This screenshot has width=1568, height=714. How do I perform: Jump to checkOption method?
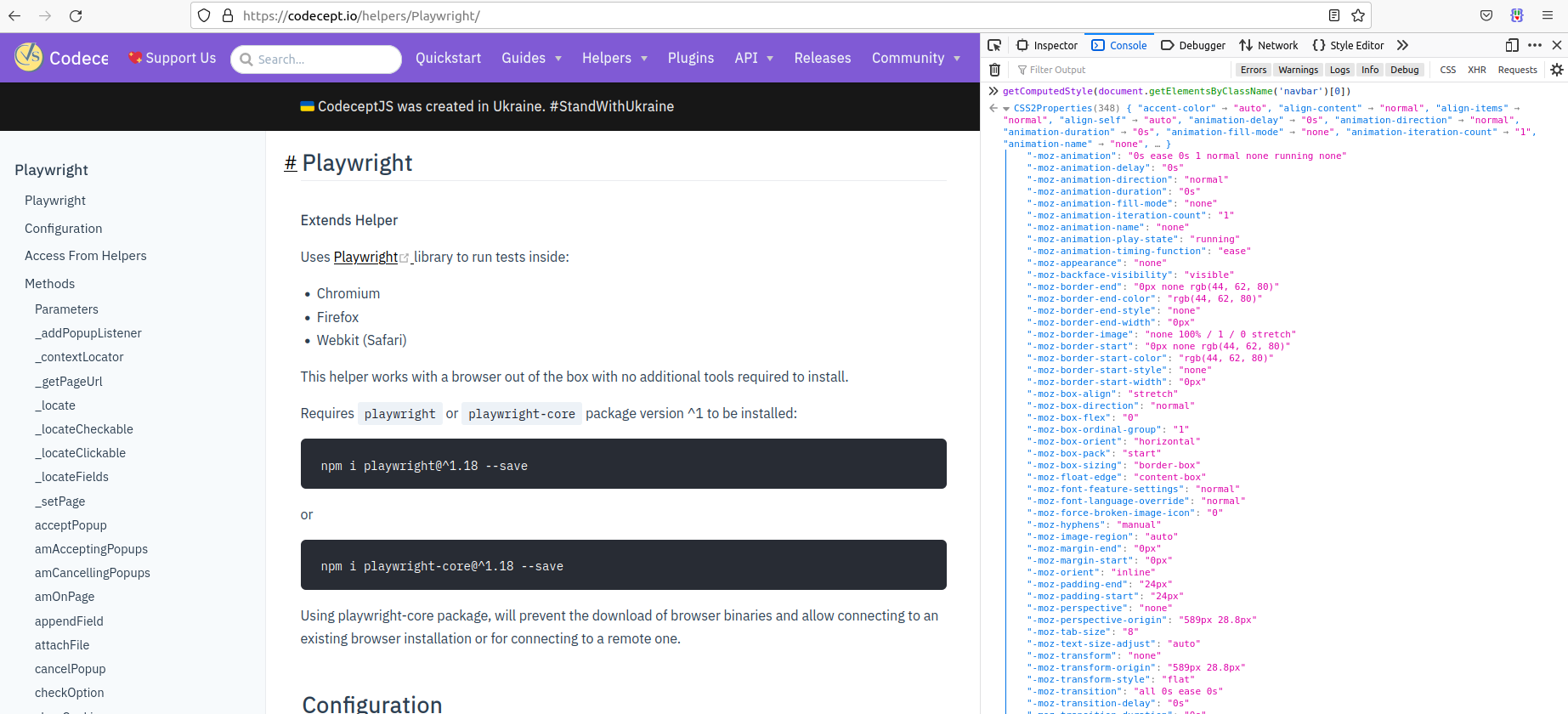(x=70, y=693)
